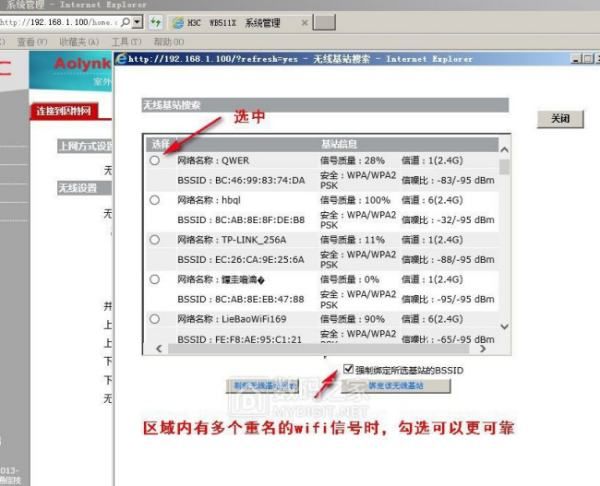The width and height of the screenshot is (600, 486).
Task: Choose the TP-LINK_256A network radio button
Action: [x=154, y=240]
